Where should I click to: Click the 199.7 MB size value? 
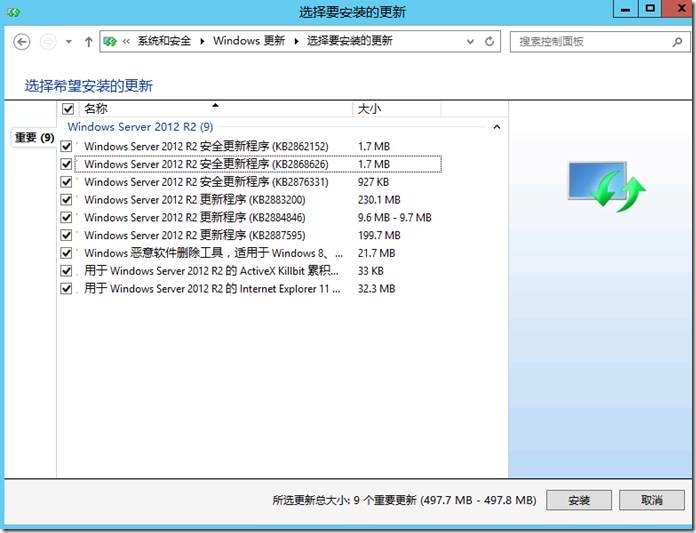point(379,235)
